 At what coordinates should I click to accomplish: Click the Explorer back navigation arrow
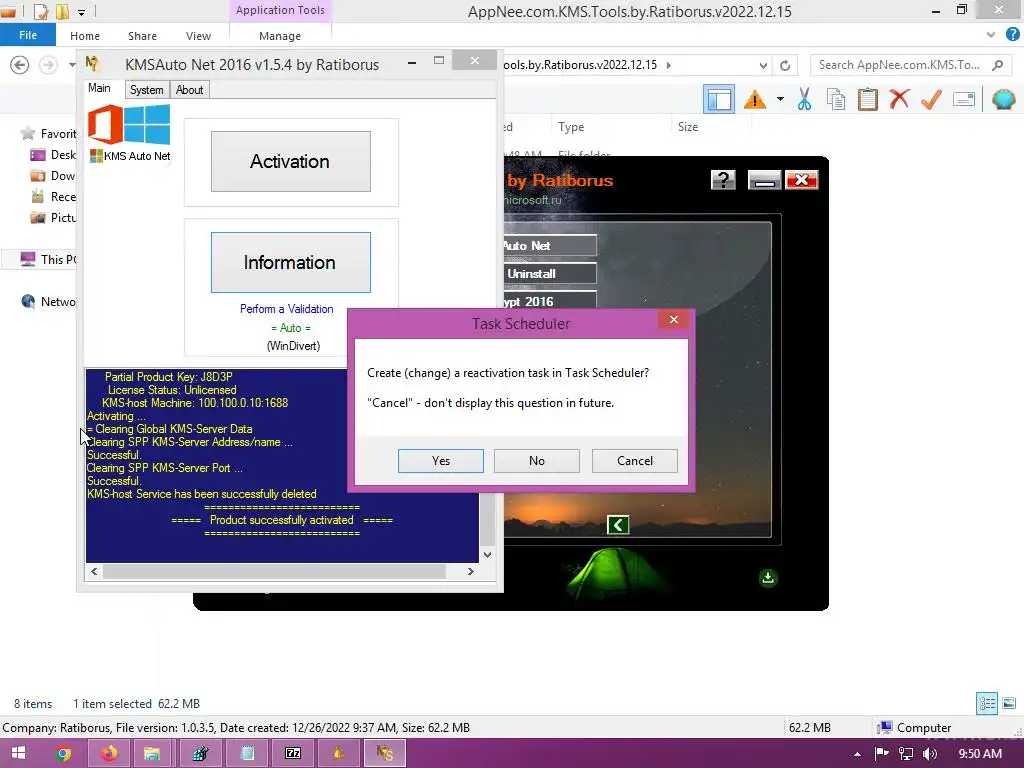pos(20,65)
